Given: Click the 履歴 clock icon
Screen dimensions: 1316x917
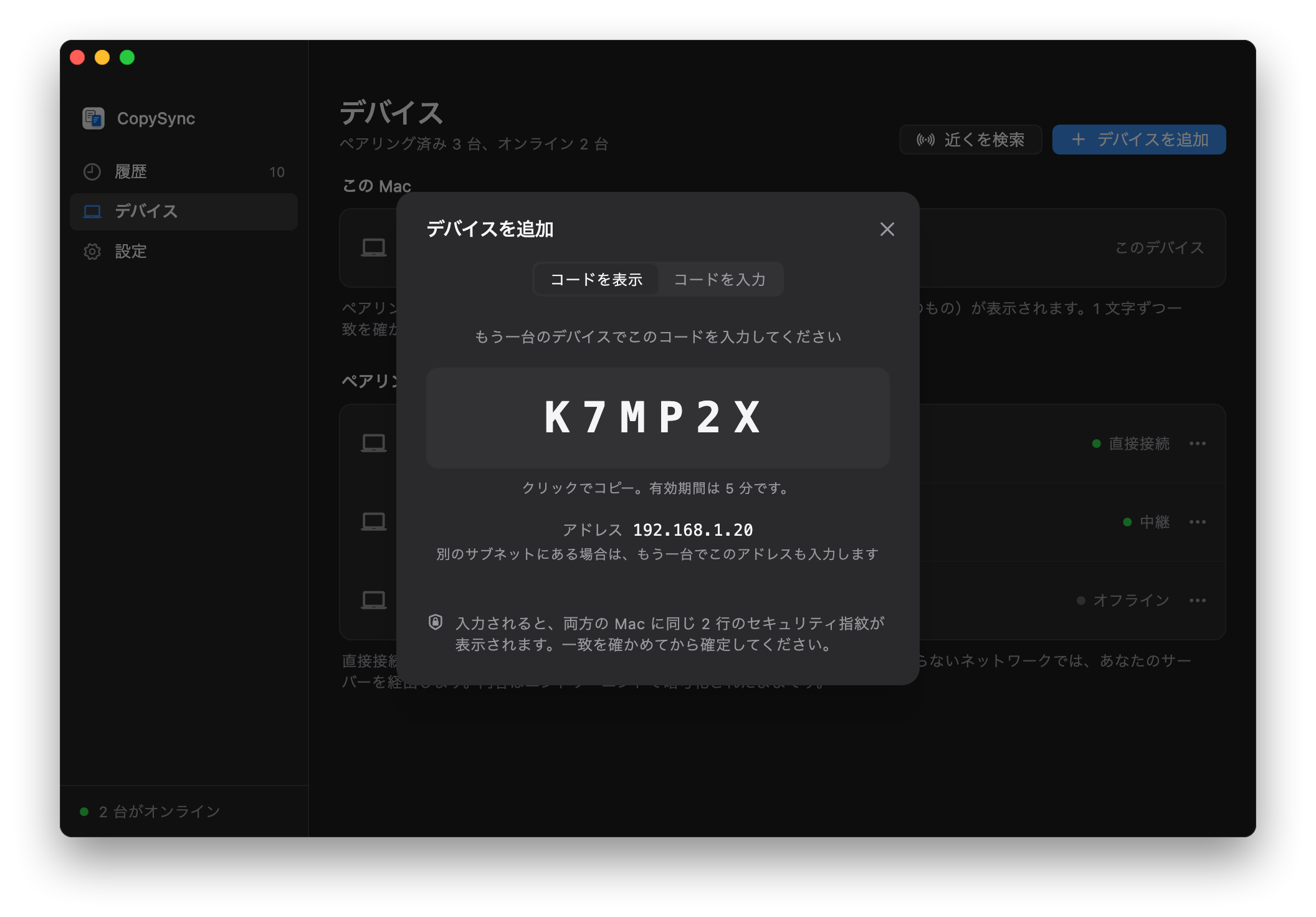Looking at the screenshot, I should (x=92, y=172).
